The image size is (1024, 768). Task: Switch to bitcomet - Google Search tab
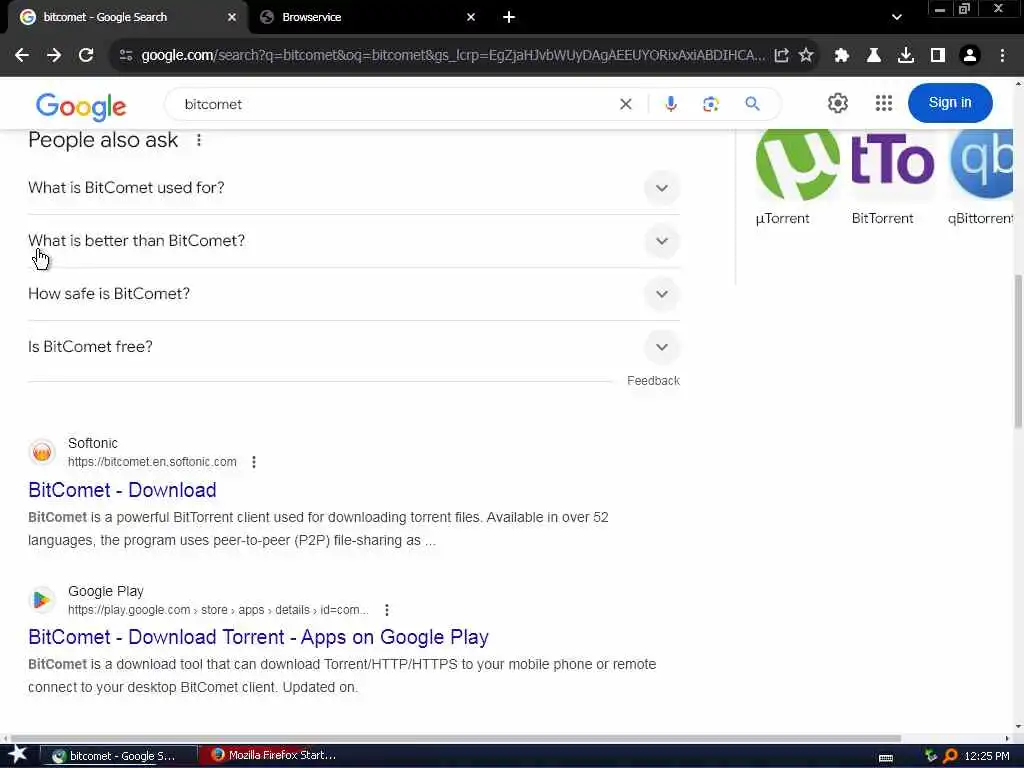point(127,17)
